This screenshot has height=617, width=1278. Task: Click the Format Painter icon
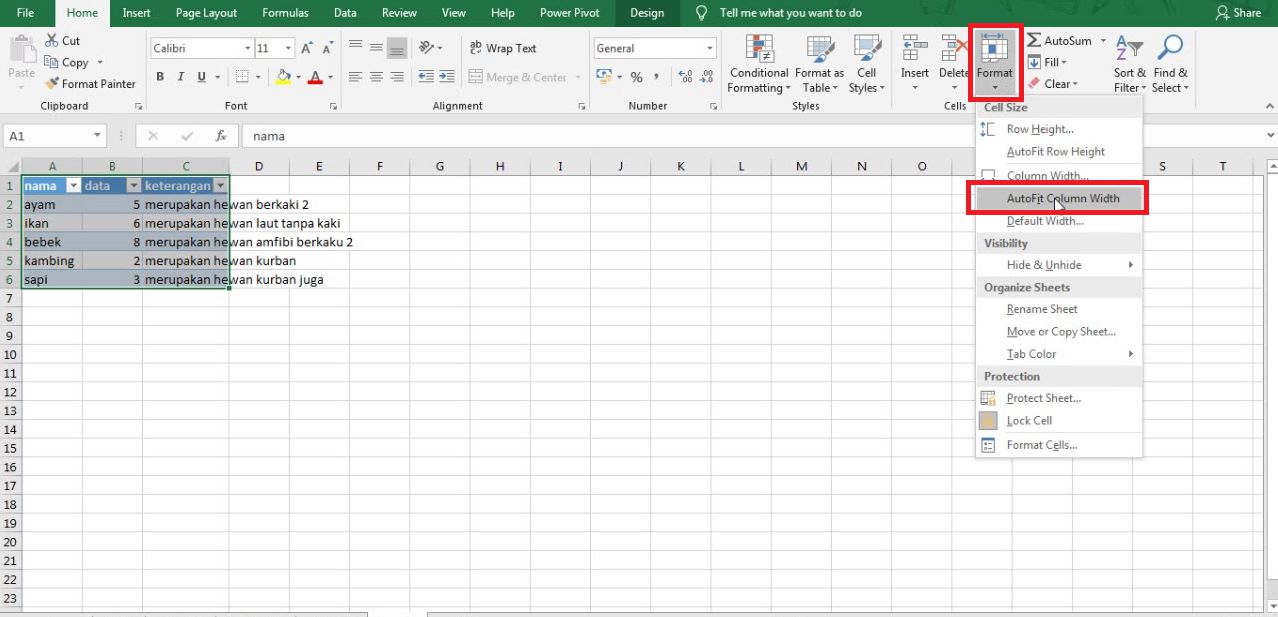[53, 84]
